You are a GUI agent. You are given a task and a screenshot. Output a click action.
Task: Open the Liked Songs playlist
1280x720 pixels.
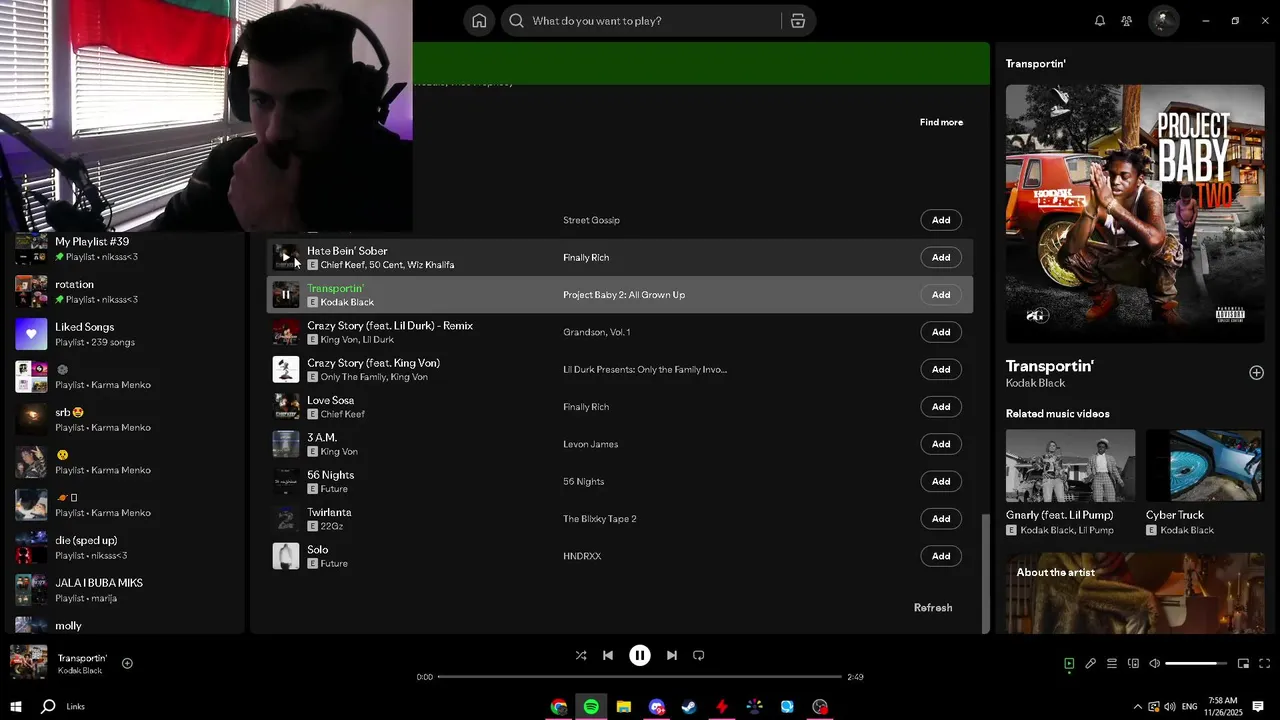(125, 334)
